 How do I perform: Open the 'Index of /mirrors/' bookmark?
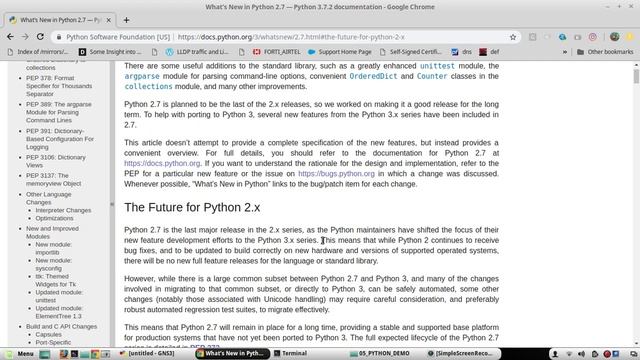point(38,52)
